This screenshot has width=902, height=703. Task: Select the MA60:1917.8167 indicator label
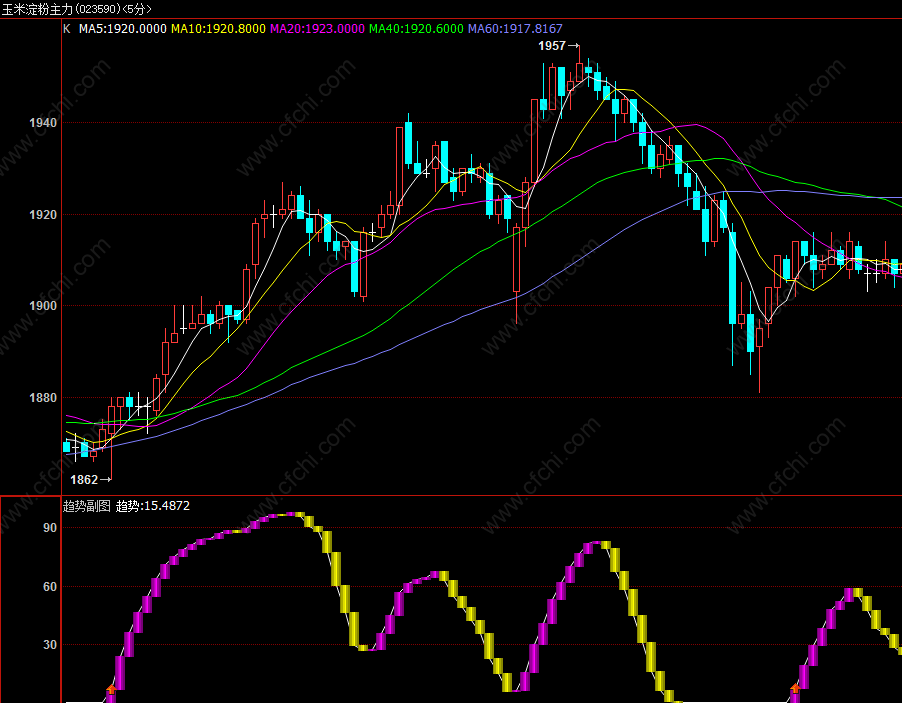coord(515,29)
